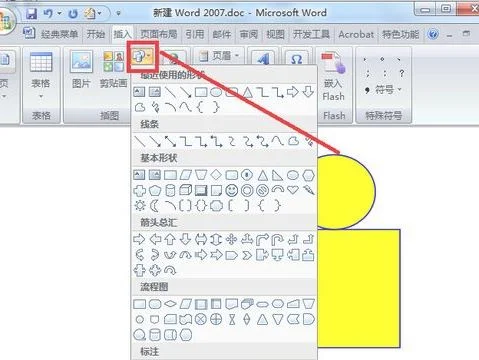The height and width of the screenshot is (360, 479).
Task: Select smiley face in 基本形状
Action: point(232,190)
